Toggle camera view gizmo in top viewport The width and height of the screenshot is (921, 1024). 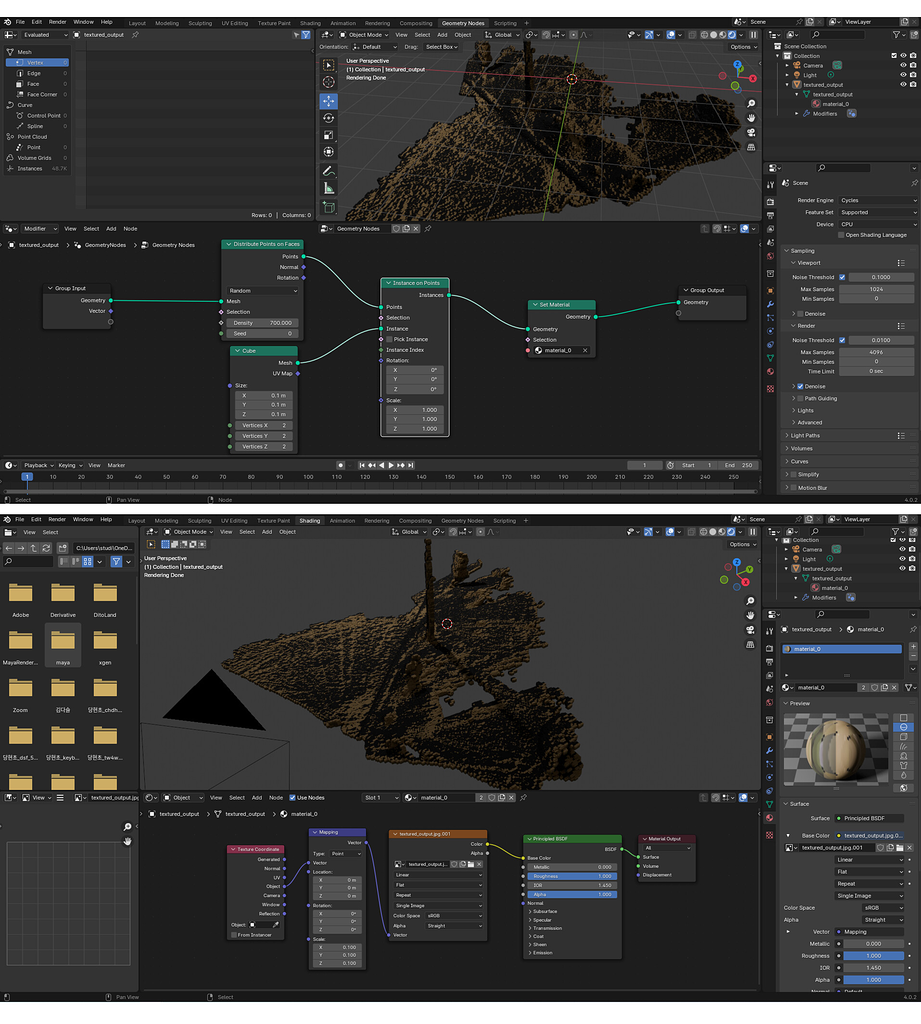(x=751, y=133)
